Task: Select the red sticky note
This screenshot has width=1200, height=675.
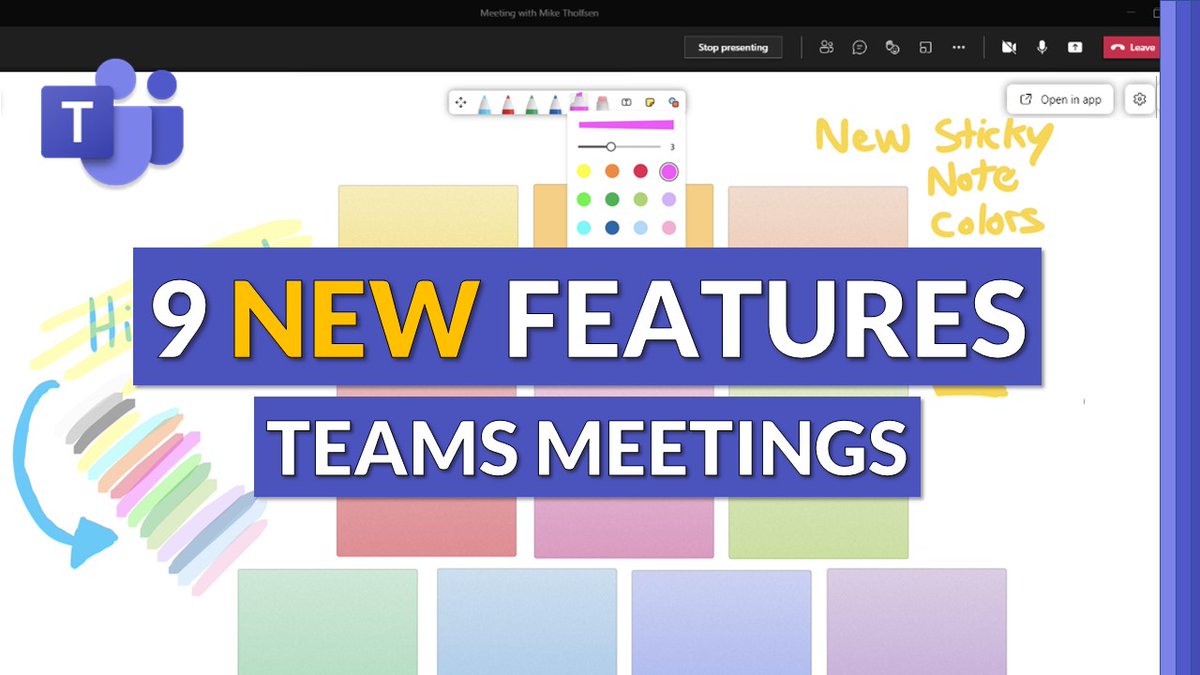Action: pos(427,527)
